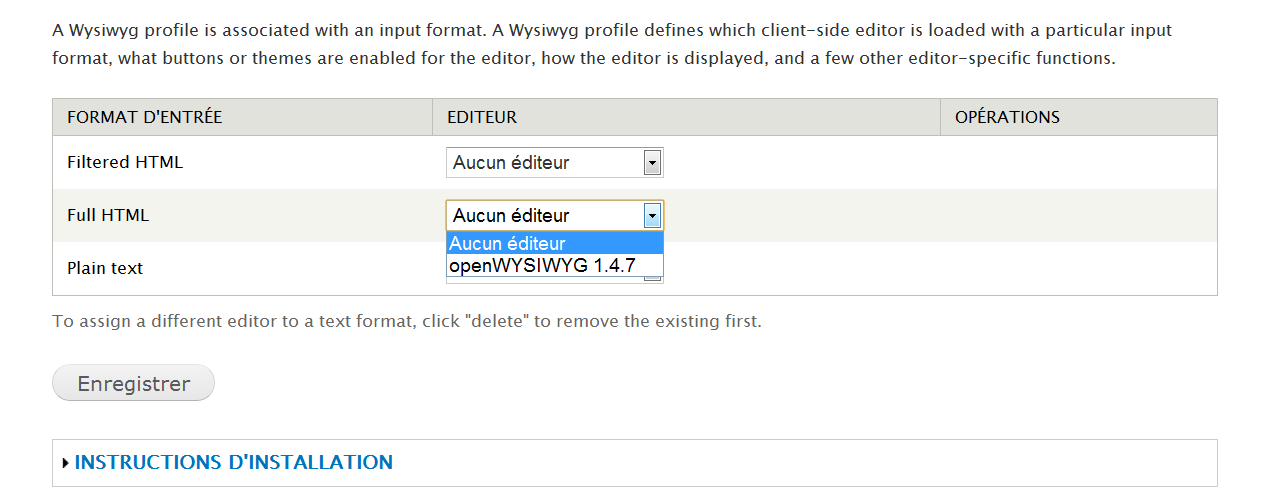Click the Wysiwyg profile description paragraph
This screenshot has height=494, width=1267.
pos(612,45)
